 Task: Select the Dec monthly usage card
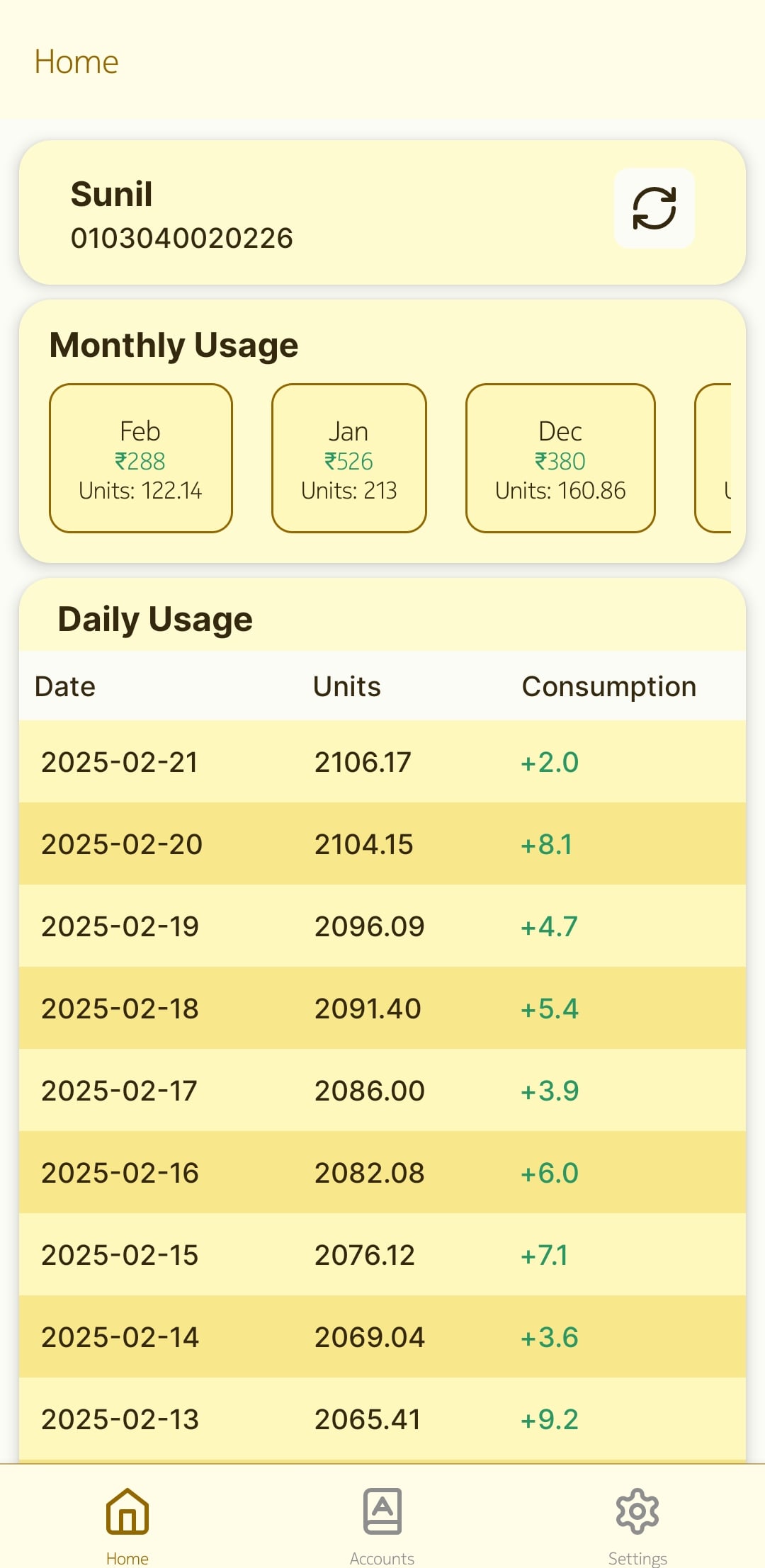click(560, 458)
